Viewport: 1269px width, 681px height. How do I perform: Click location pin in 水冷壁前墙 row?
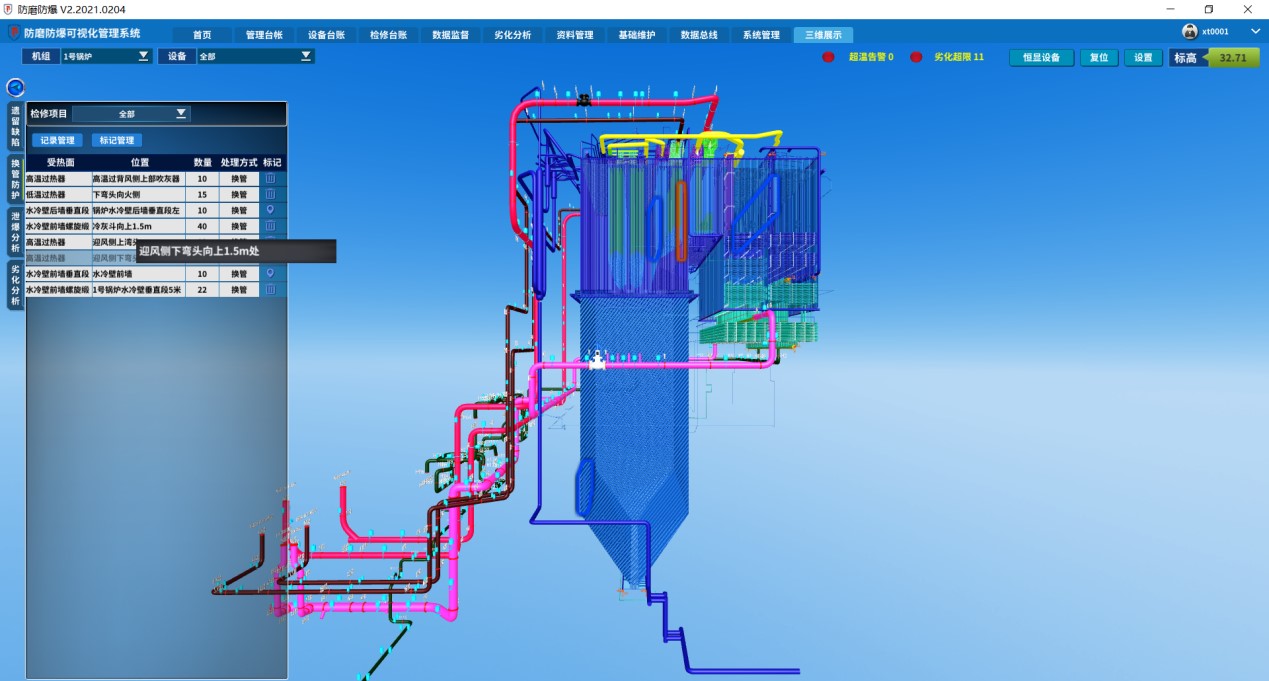click(x=270, y=273)
